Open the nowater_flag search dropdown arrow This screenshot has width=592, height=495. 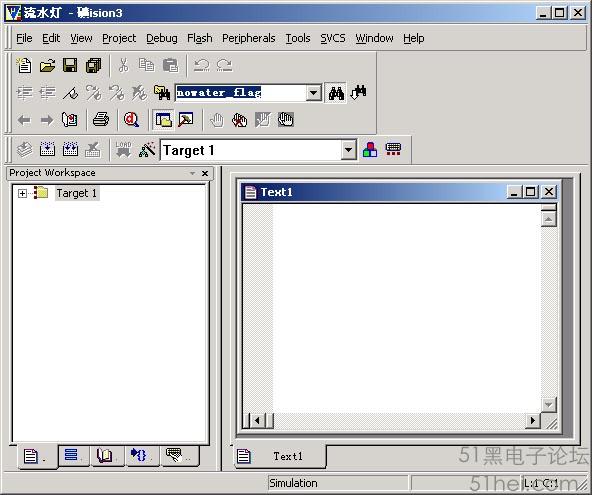pos(313,93)
